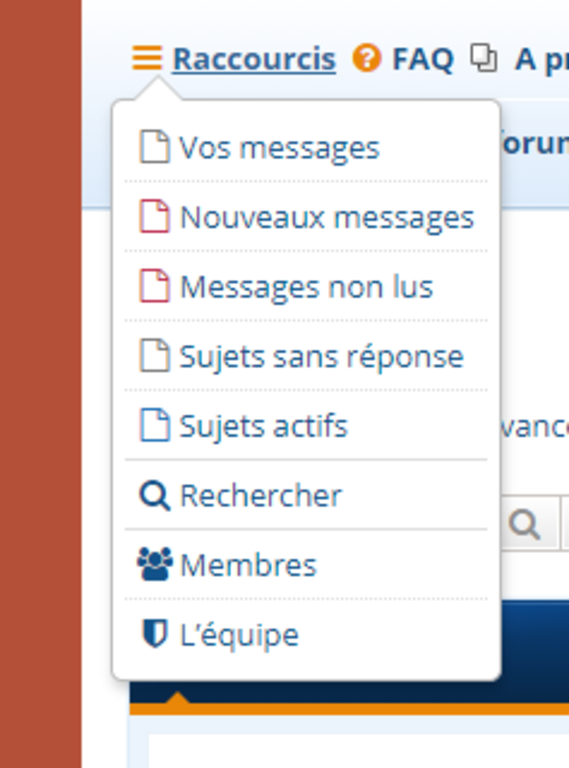Click the page icon beside Sujets sans réponse

click(x=155, y=355)
